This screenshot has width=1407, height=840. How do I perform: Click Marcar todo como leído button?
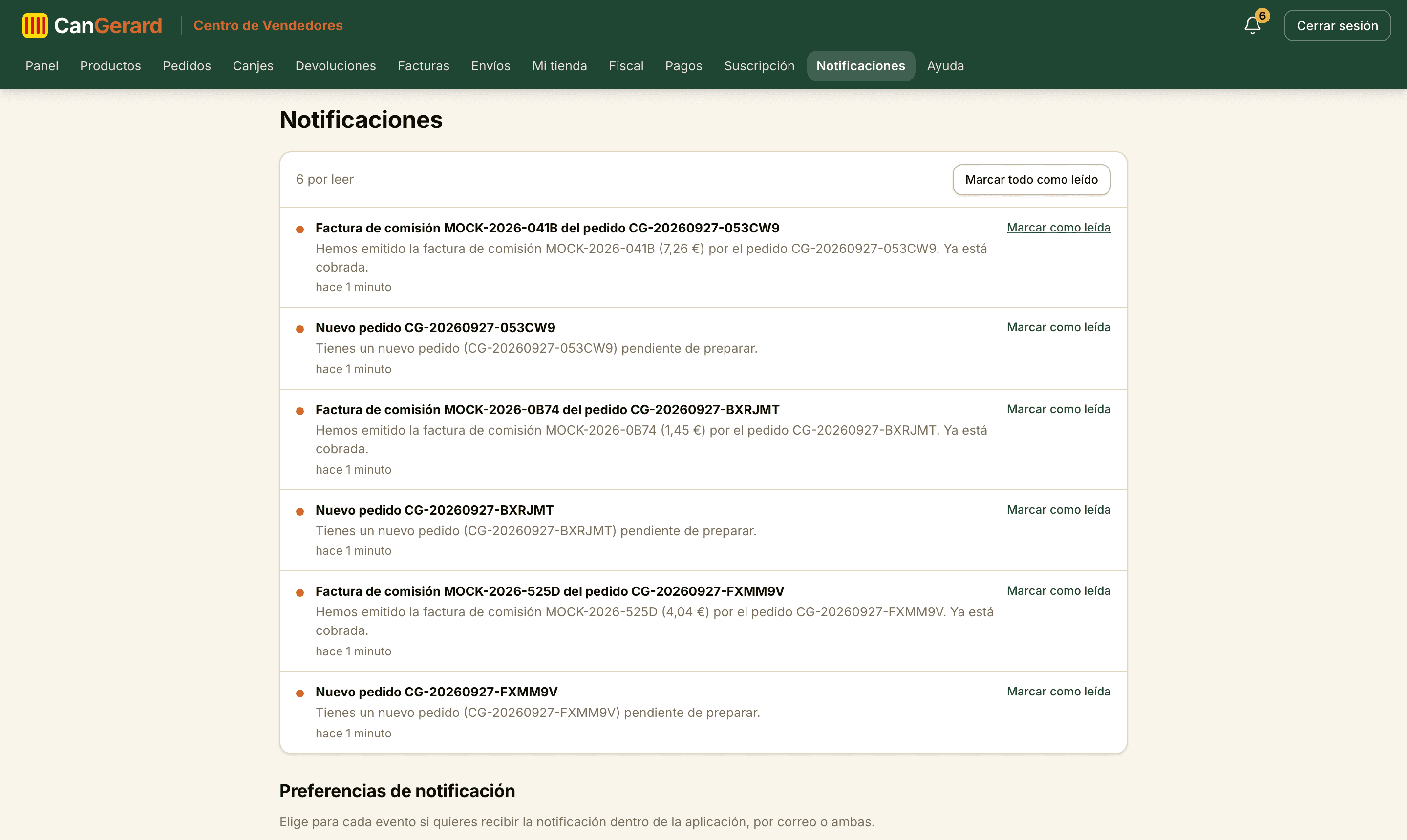pyautogui.click(x=1031, y=179)
